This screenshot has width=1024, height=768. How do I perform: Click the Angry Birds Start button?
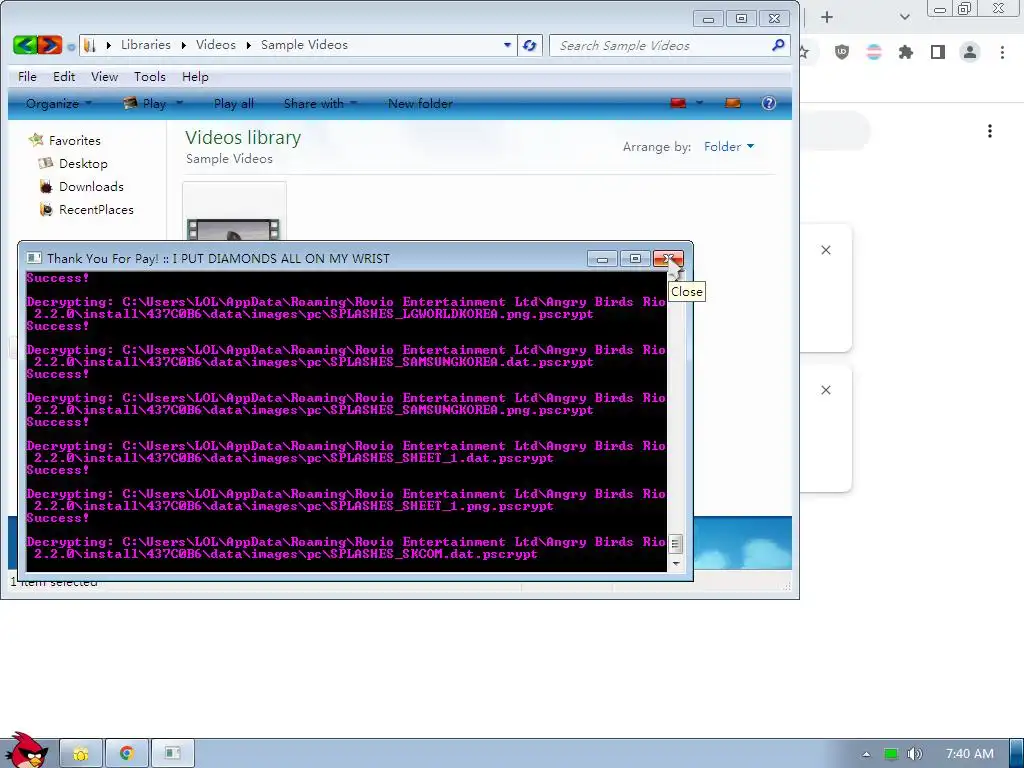tap(26, 750)
